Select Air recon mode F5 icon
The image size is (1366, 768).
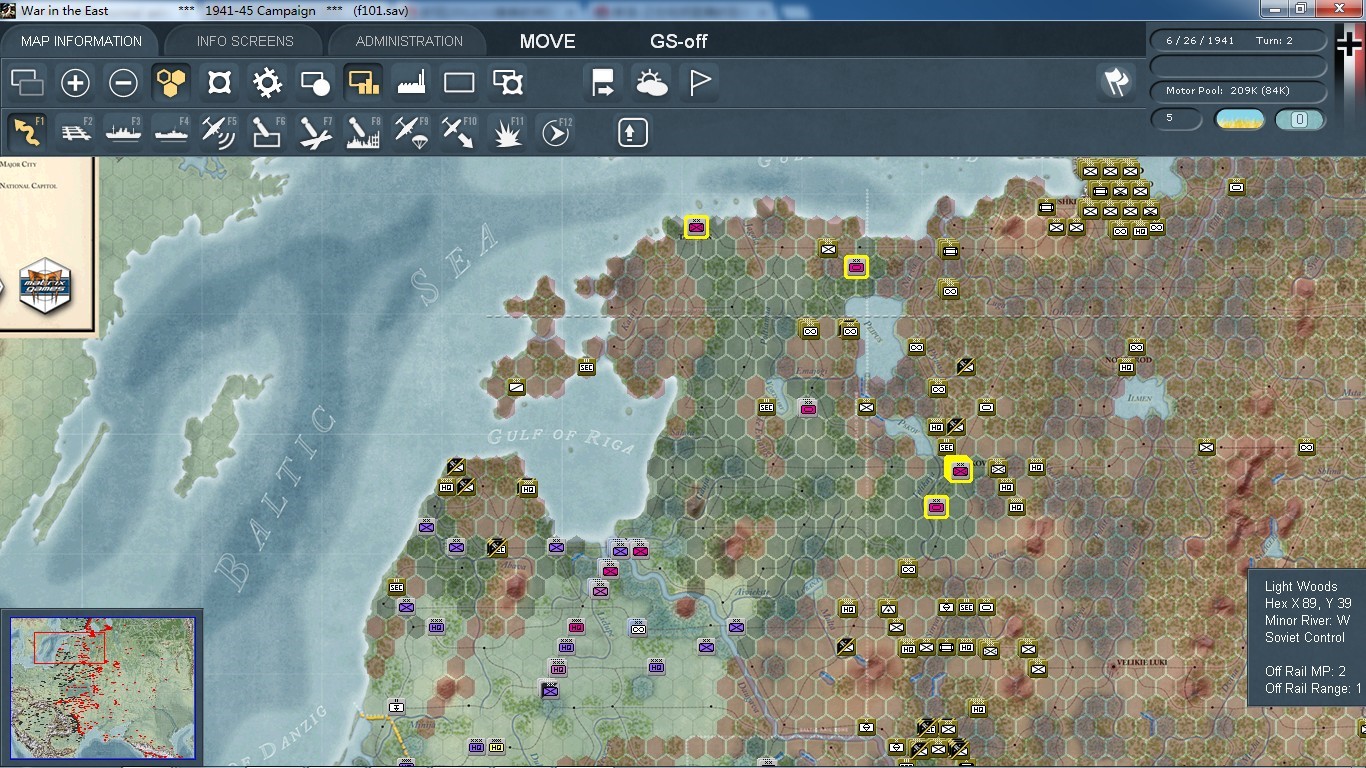[x=220, y=132]
